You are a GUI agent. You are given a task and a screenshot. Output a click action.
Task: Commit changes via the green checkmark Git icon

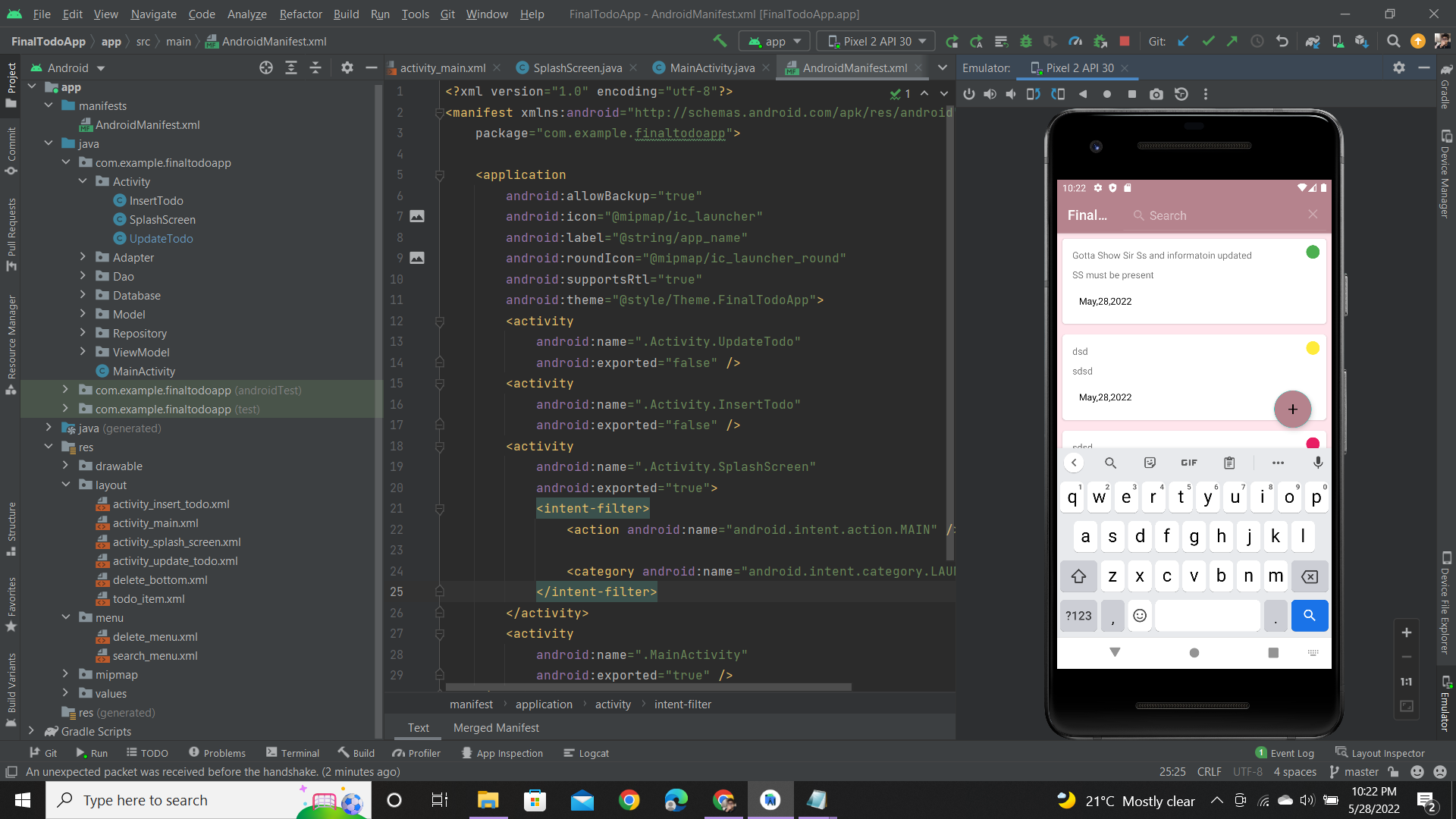pos(1208,41)
